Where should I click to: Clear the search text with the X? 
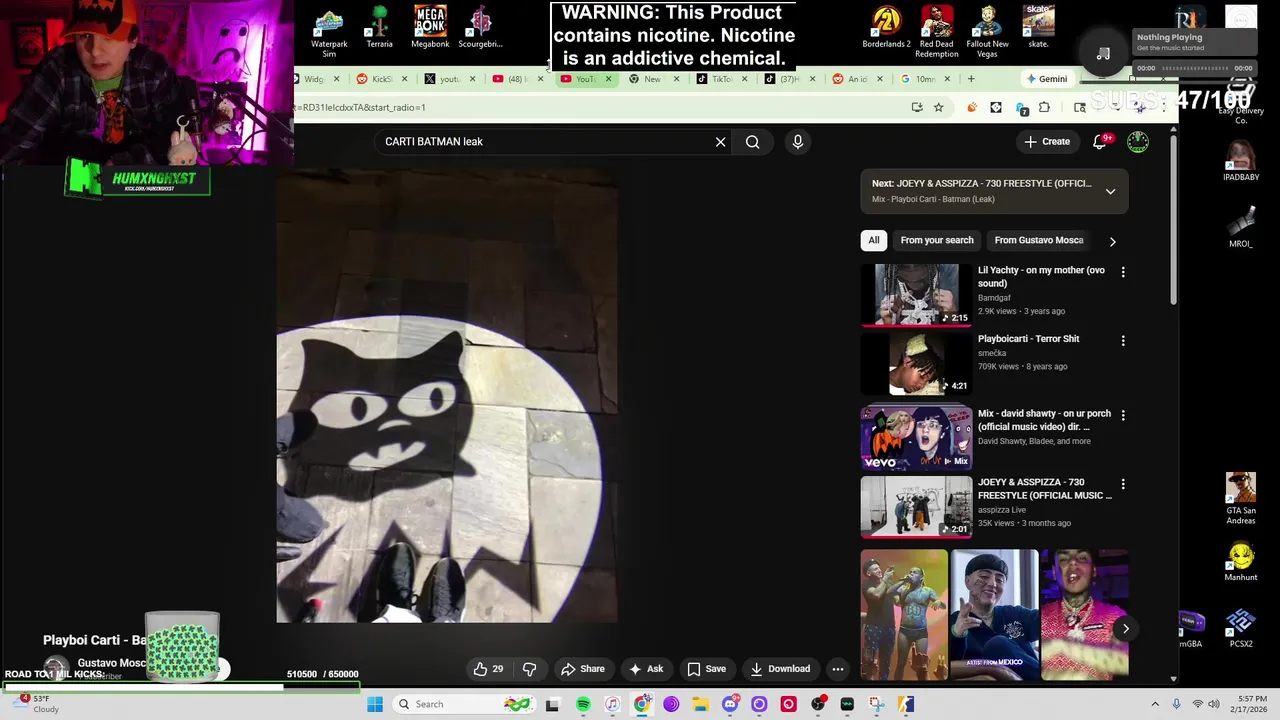[720, 142]
